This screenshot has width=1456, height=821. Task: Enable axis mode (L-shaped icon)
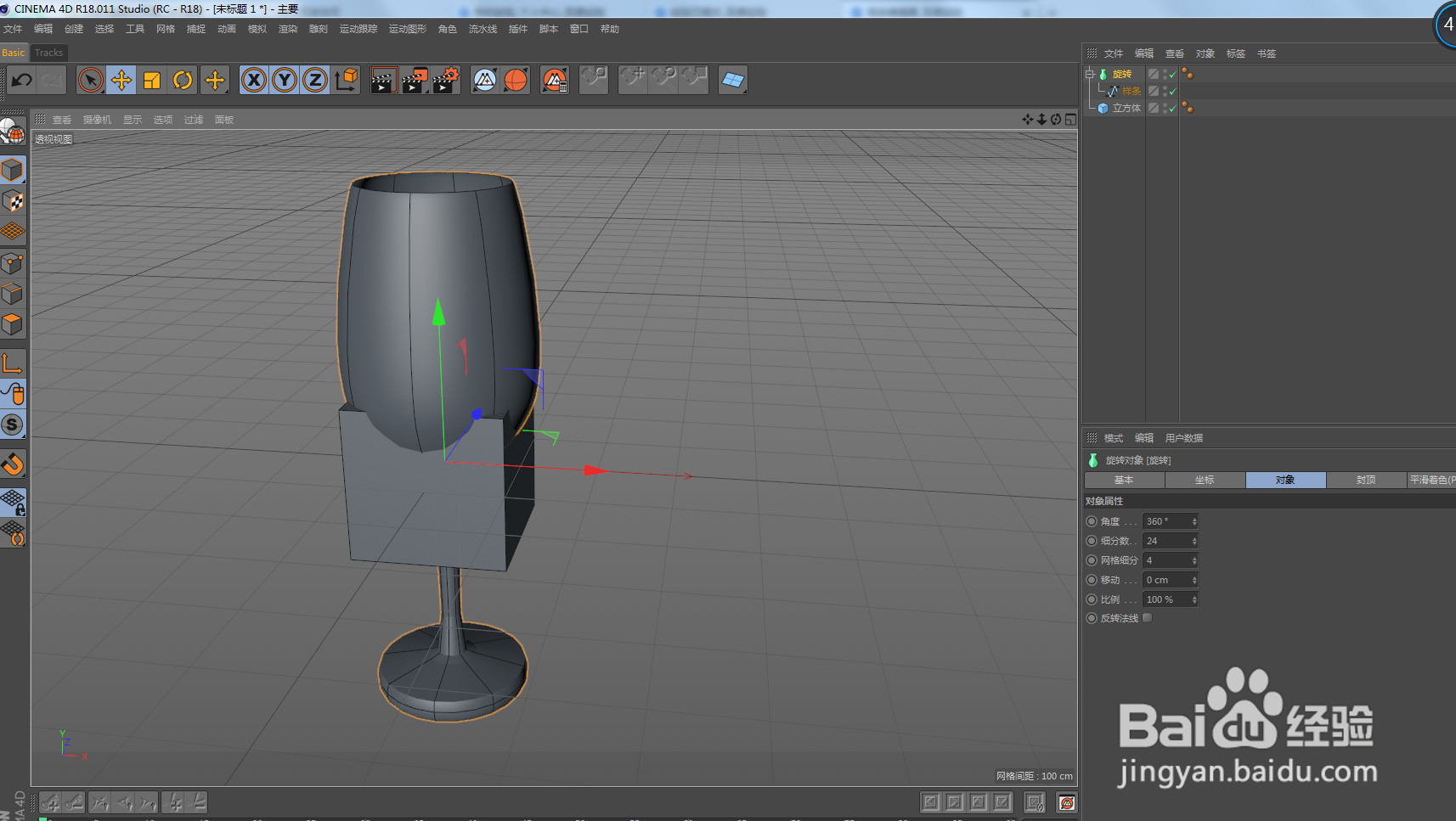[x=13, y=363]
